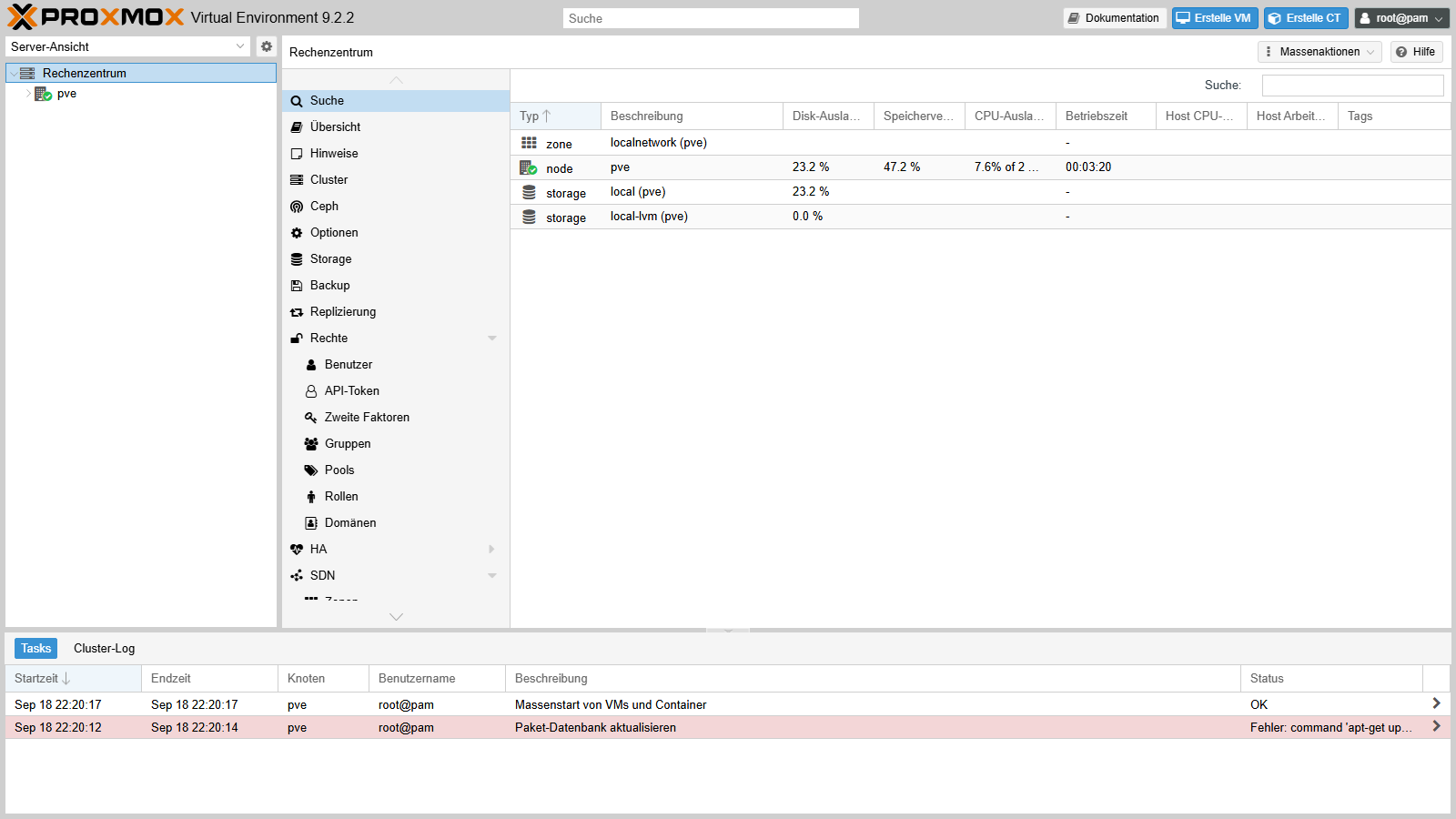This screenshot has width=1456, height=819.
Task: Select the local-lvm (pve) storage row
Action: point(980,217)
